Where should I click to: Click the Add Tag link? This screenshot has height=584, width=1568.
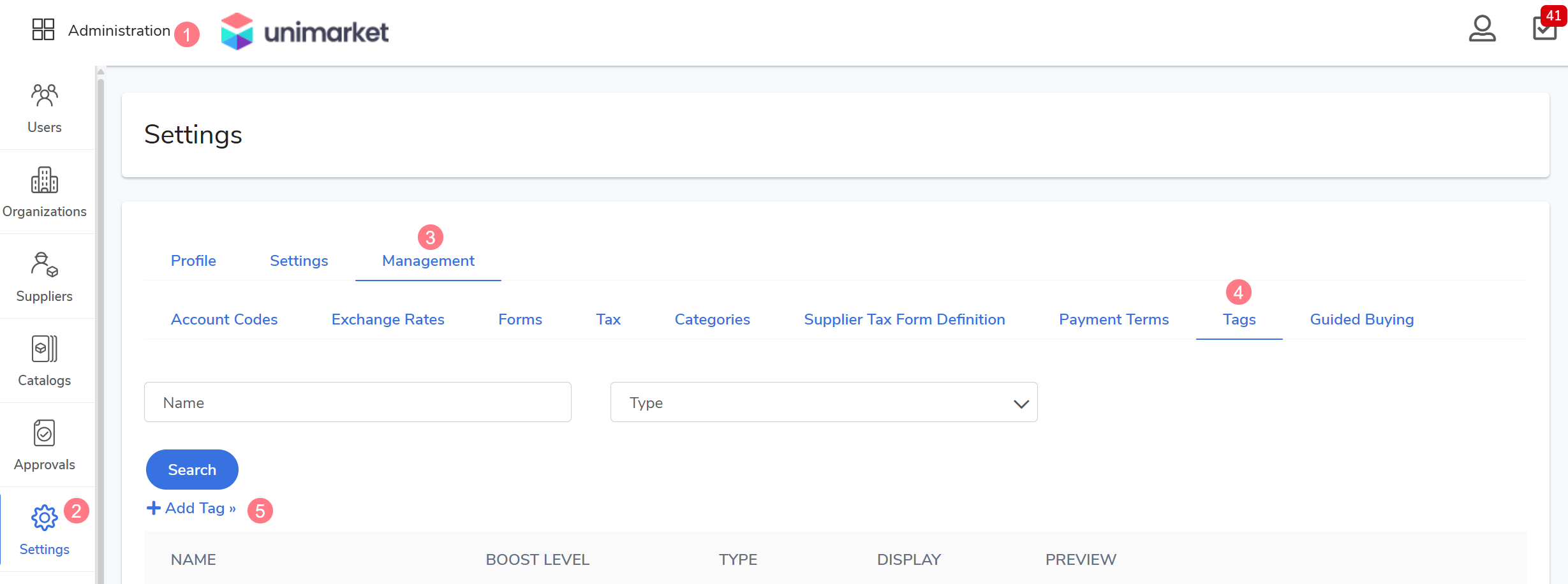pos(192,508)
